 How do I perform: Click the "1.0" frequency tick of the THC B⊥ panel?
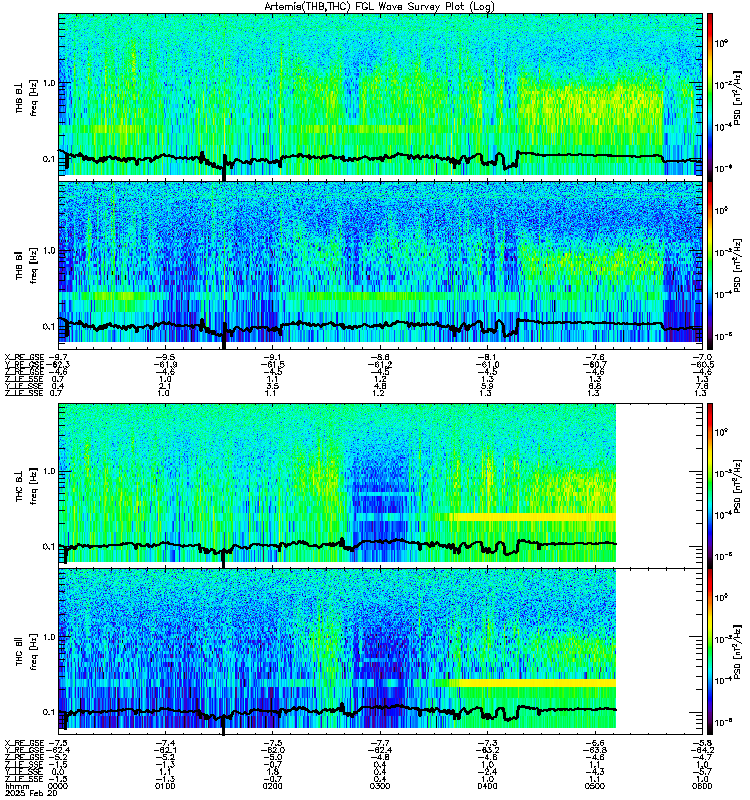coord(47,471)
